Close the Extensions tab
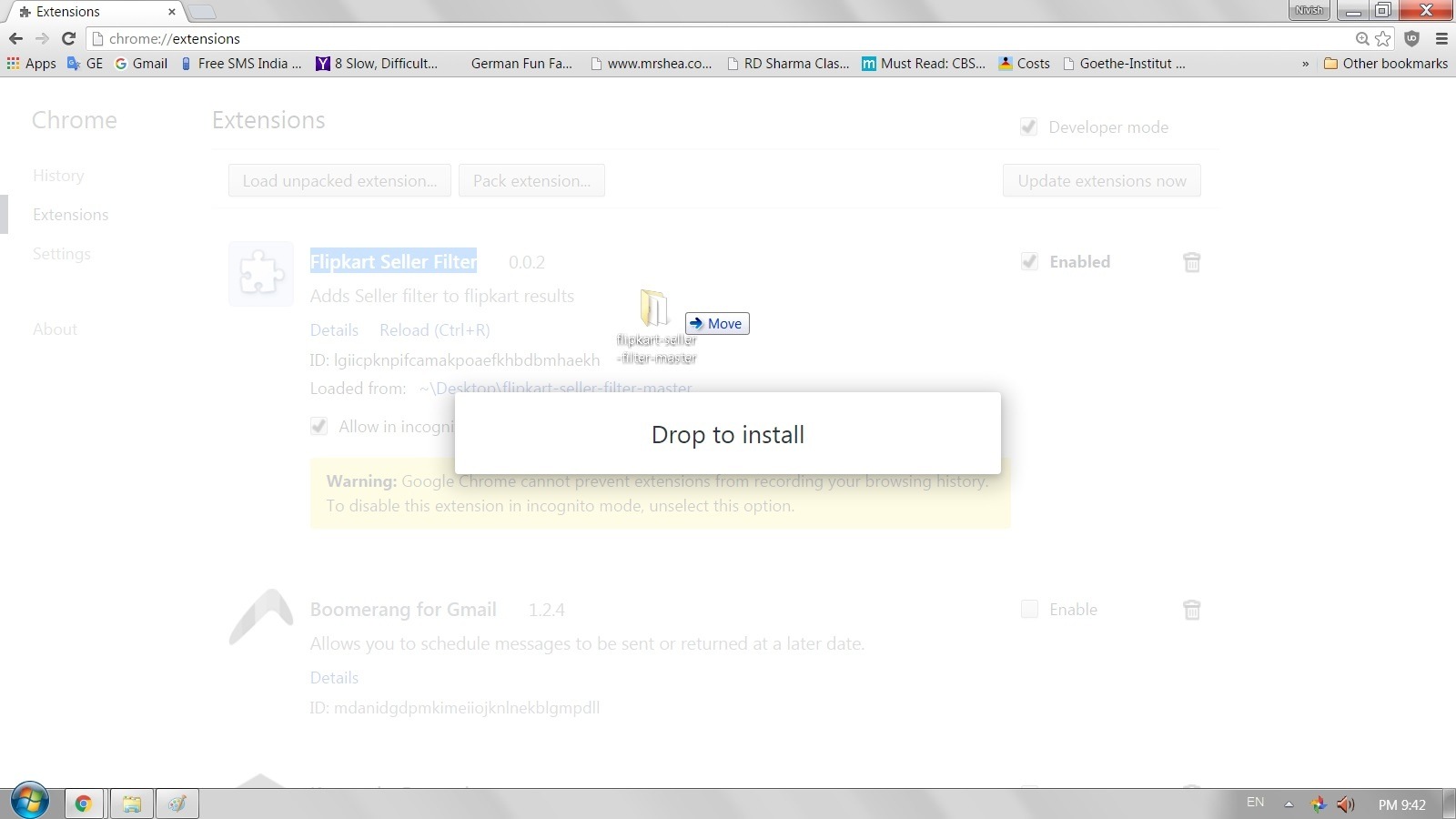This screenshot has height=819, width=1456. click(x=171, y=12)
